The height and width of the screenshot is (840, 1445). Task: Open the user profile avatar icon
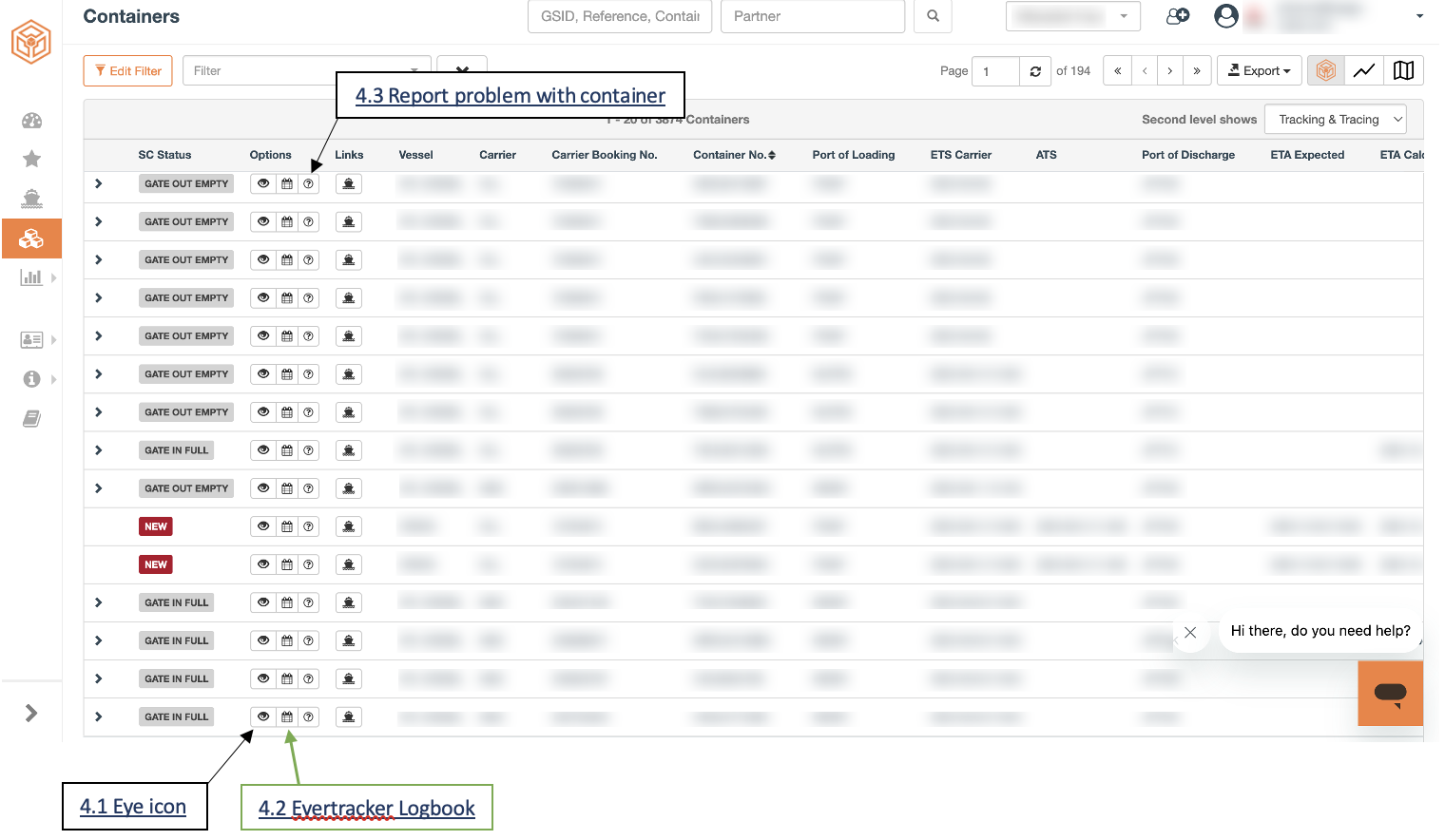click(x=1226, y=16)
